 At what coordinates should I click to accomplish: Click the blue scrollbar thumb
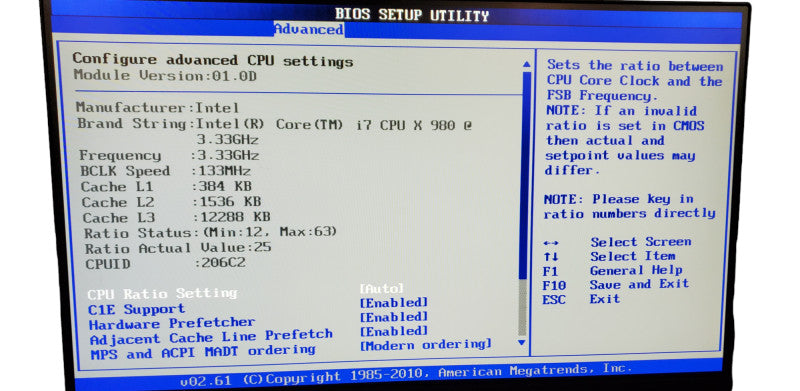click(524, 175)
